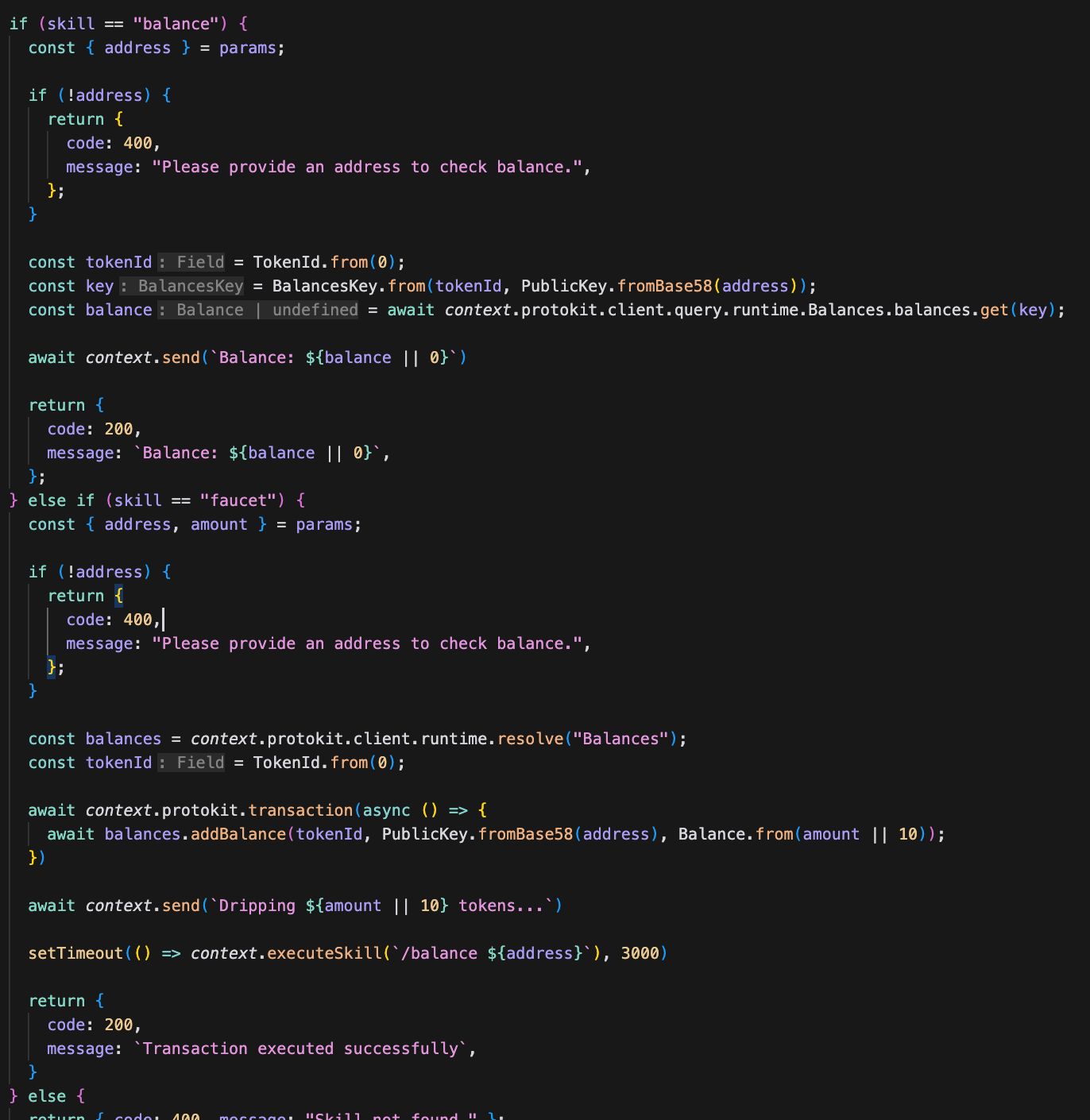Click the code: 200 line above the `Balance:` message
This screenshot has height=1120, width=1090.
pyautogui.click(x=94, y=429)
